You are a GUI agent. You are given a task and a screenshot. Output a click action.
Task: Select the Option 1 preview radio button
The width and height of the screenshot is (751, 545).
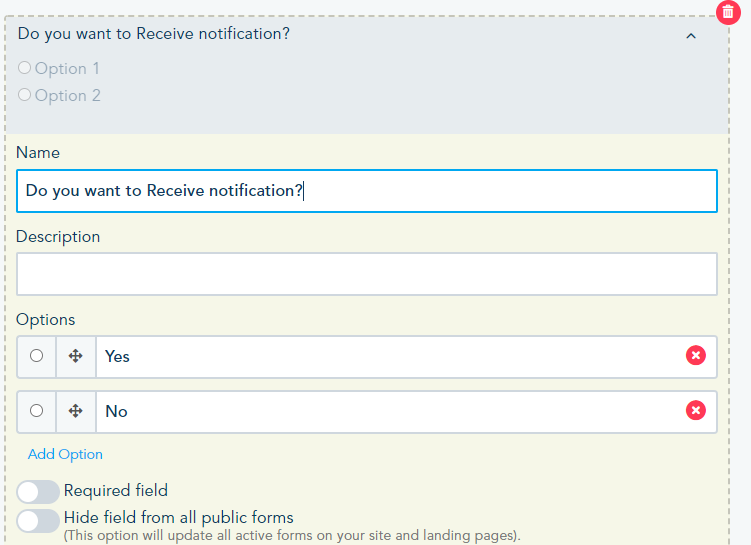coord(25,69)
